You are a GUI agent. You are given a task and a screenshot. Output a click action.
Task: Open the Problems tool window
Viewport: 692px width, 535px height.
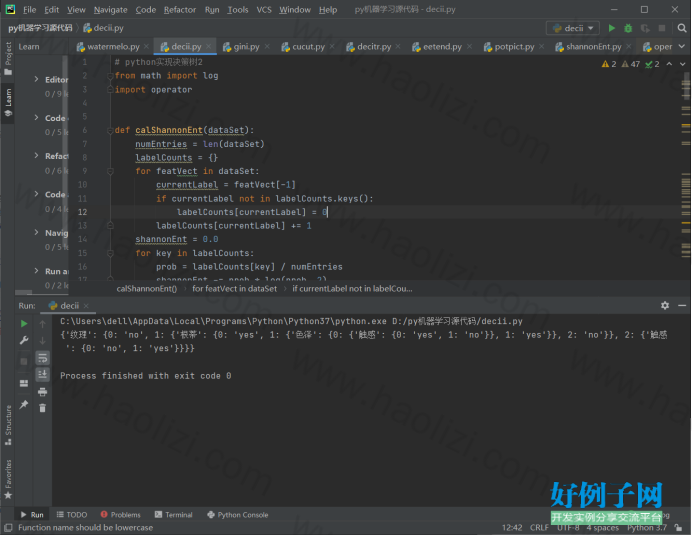120,515
